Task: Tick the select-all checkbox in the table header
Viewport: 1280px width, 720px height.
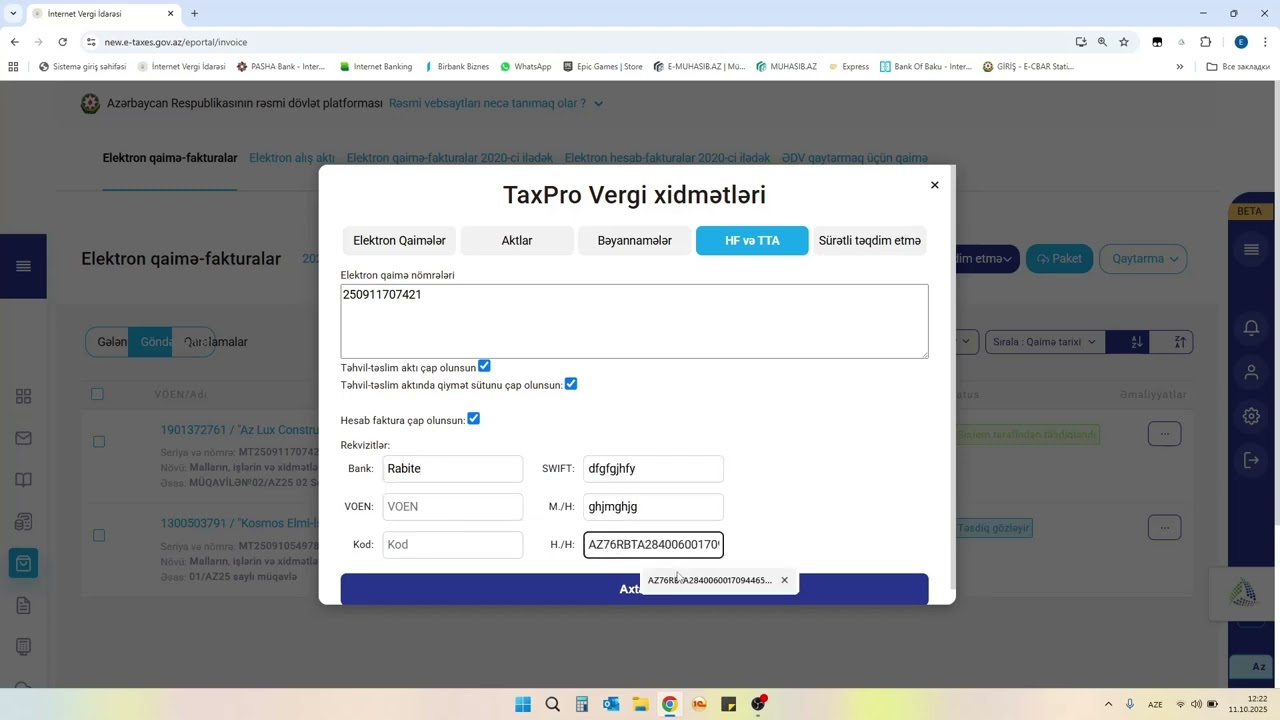Action: coord(97,394)
